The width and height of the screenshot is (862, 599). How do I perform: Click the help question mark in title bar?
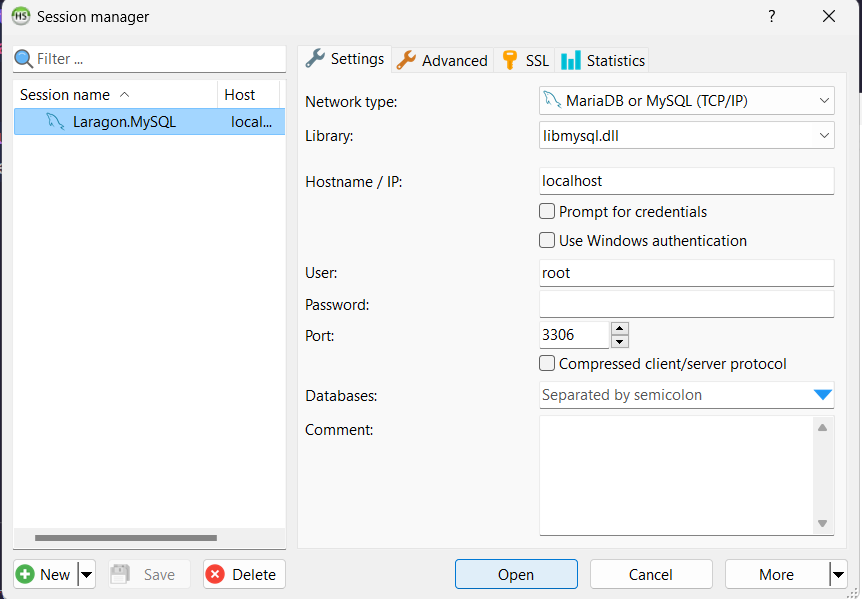point(772,16)
